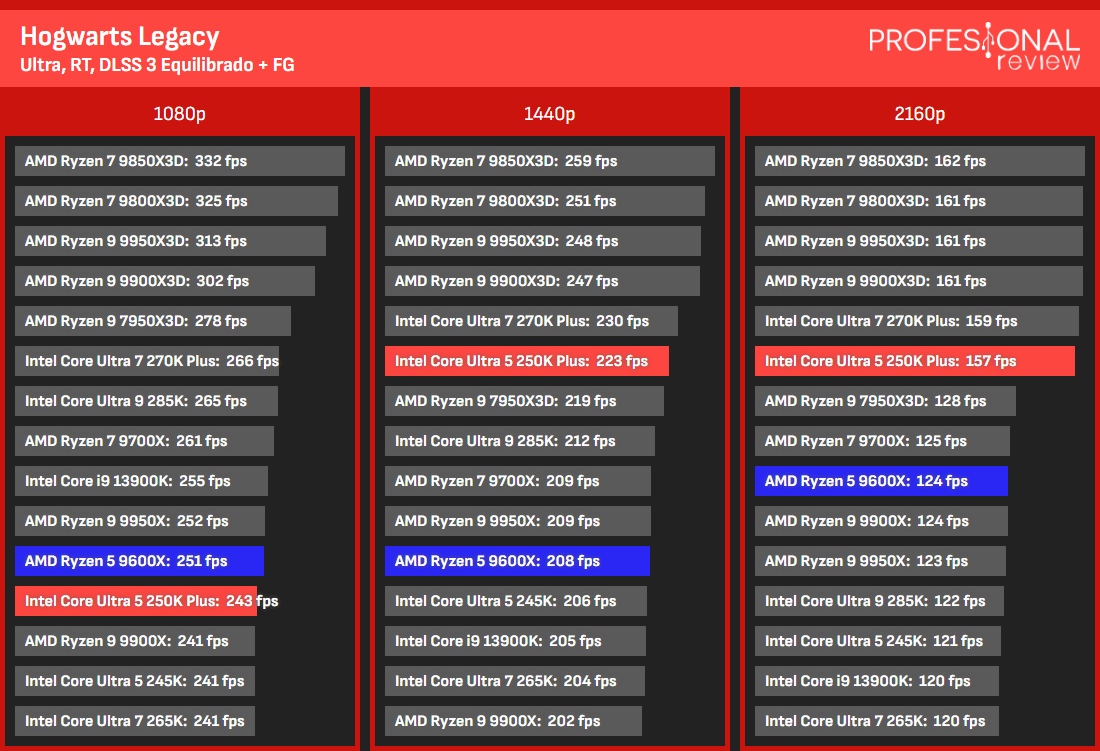Click 'AMD Ryzen 9 9900X3D: 247 fps' bar
Screen dimensions: 1100x751
point(542,281)
